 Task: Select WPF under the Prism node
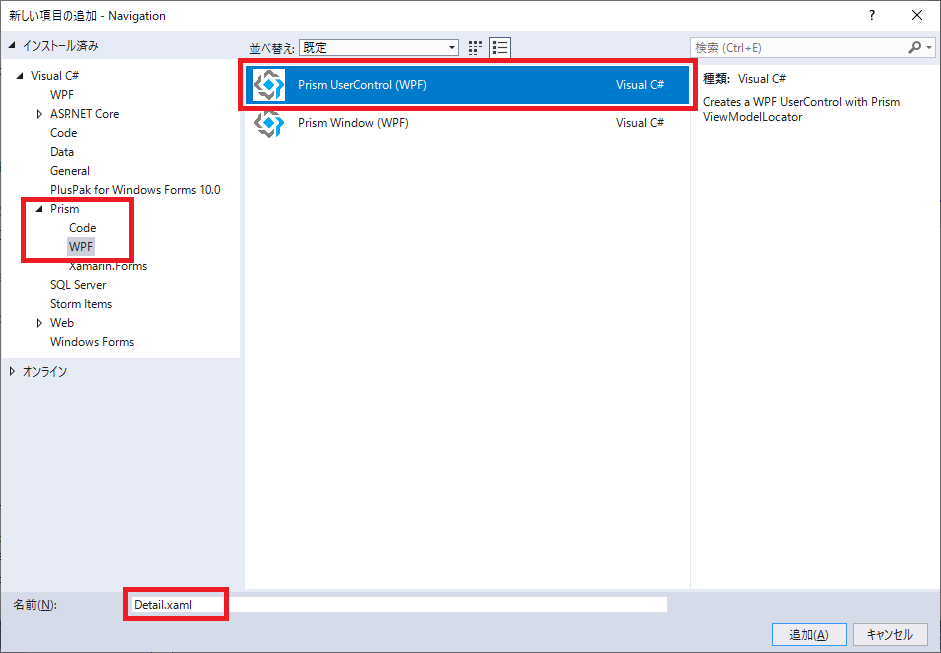81,247
